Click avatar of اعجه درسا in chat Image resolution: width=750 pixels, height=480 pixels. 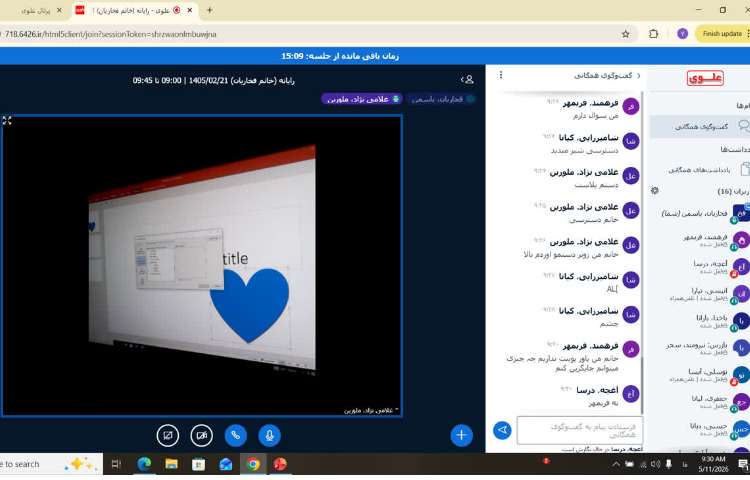click(x=630, y=394)
